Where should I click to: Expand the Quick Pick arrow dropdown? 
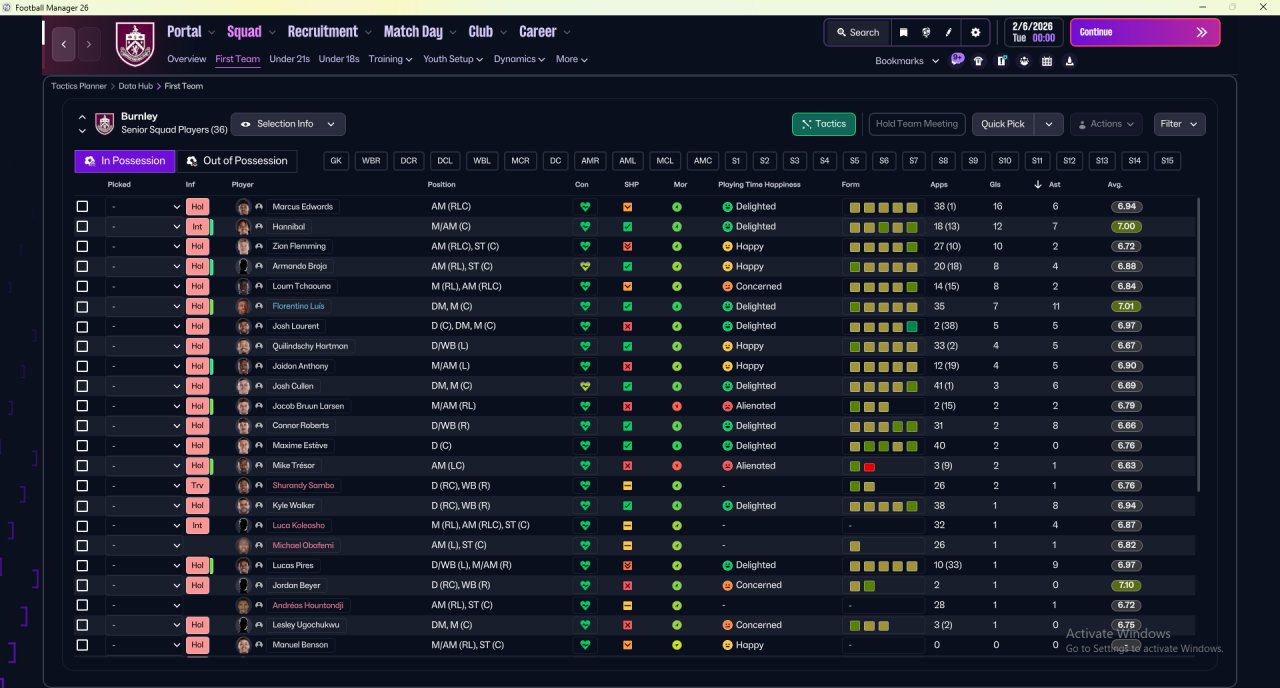[1048, 124]
